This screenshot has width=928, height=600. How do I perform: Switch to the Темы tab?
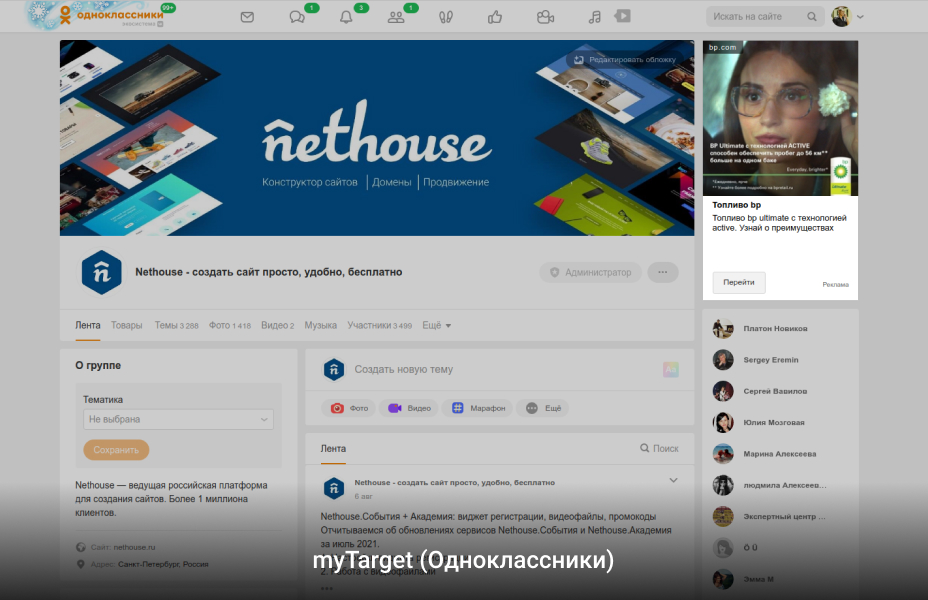[176, 325]
